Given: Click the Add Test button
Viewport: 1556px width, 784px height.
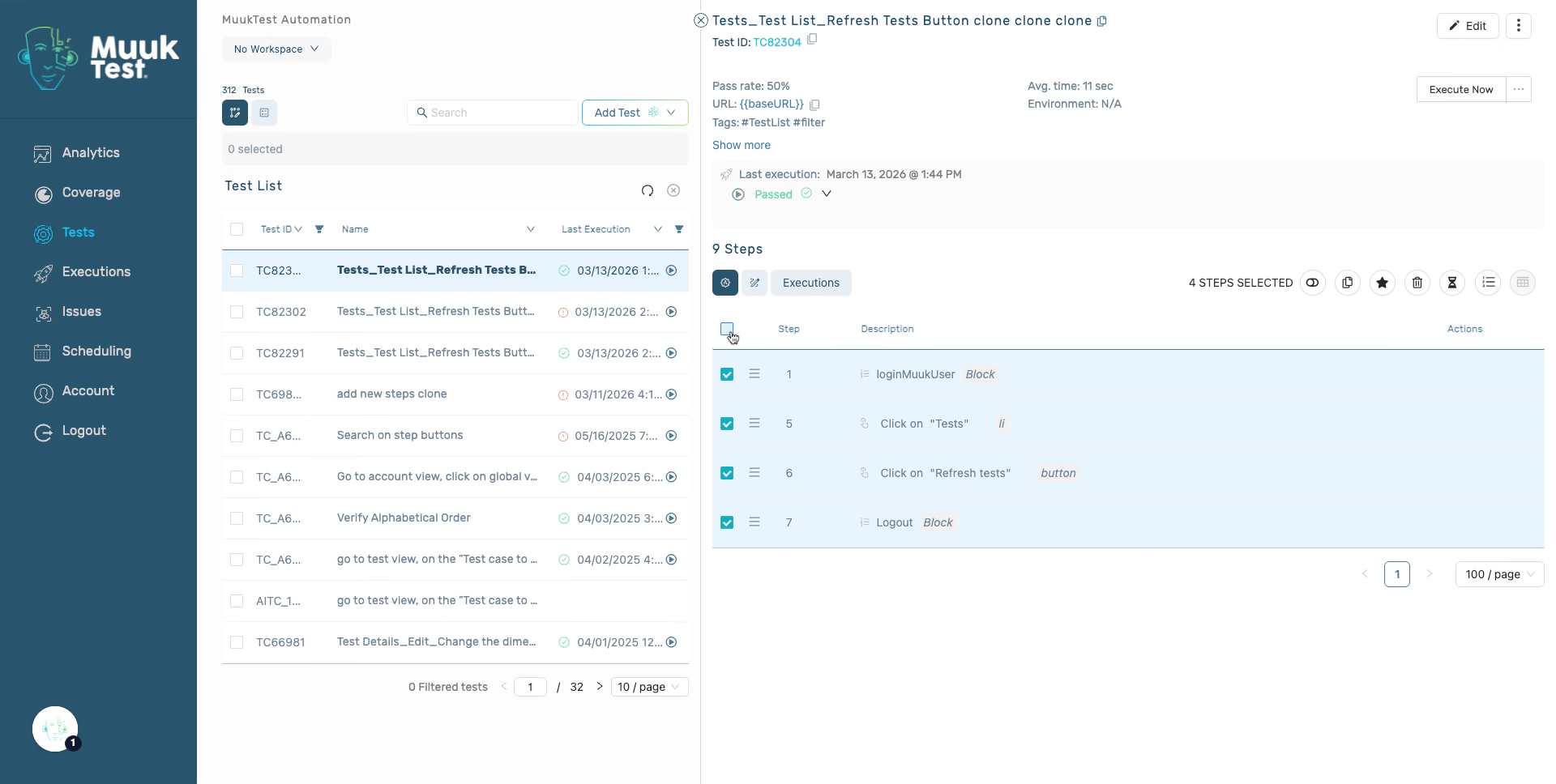Looking at the screenshot, I should [x=618, y=113].
